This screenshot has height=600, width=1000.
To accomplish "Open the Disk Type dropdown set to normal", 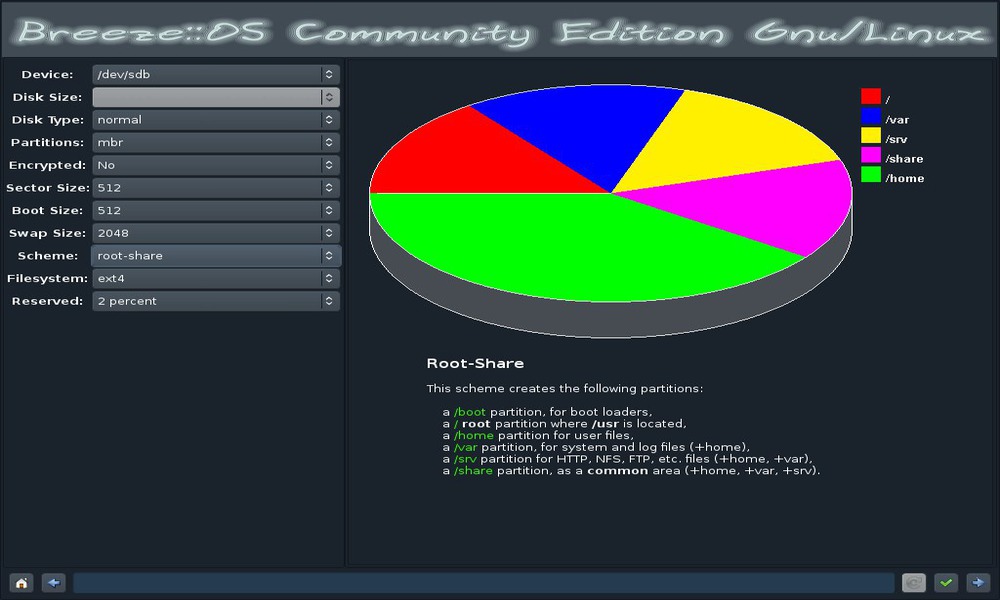I will coord(215,120).
